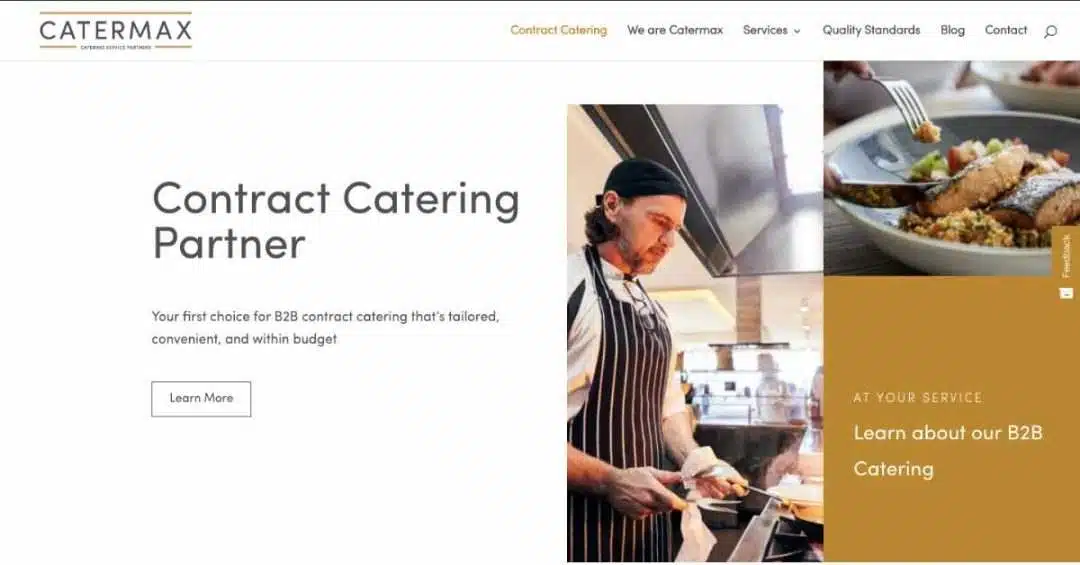Viewport: 1080px width, 565px height.
Task: Open the Contact page link
Action: [x=1006, y=30]
